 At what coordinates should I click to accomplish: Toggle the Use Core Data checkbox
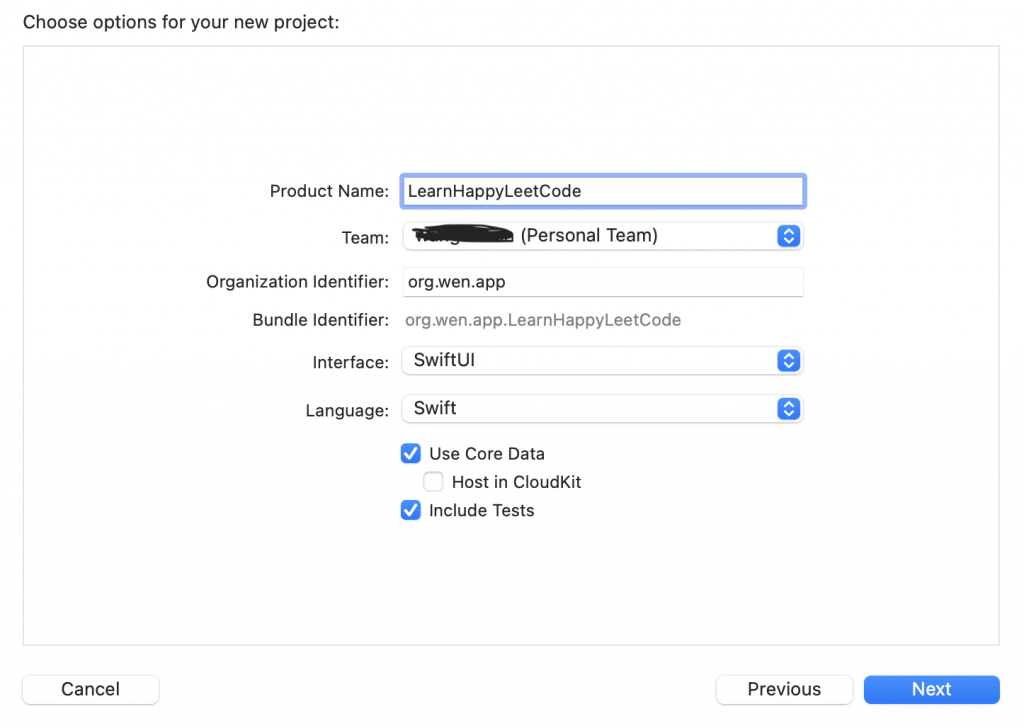410,454
